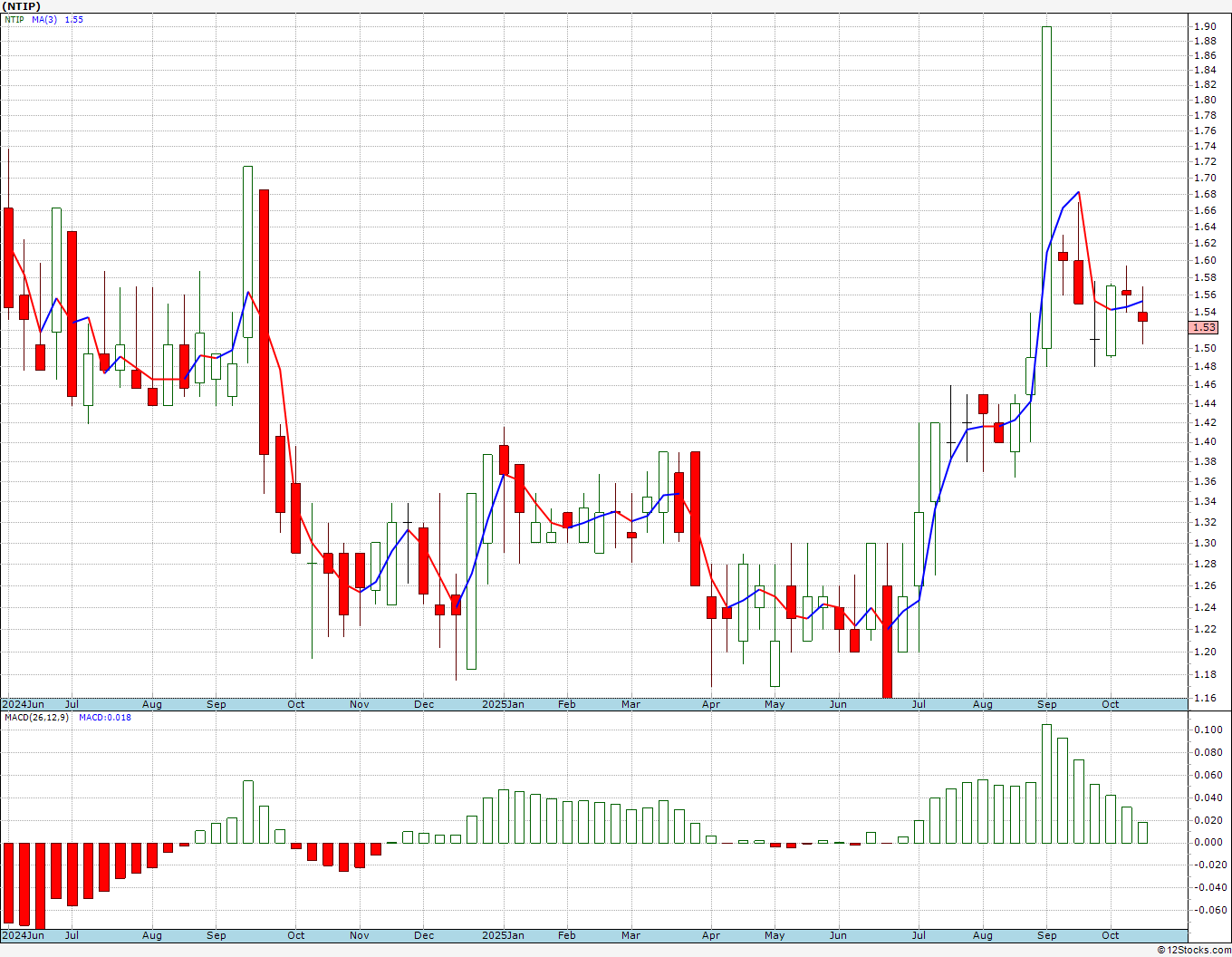Click the tallest green candle reaching 1.90
The height and width of the screenshot is (957, 1232).
[1046, 187]
